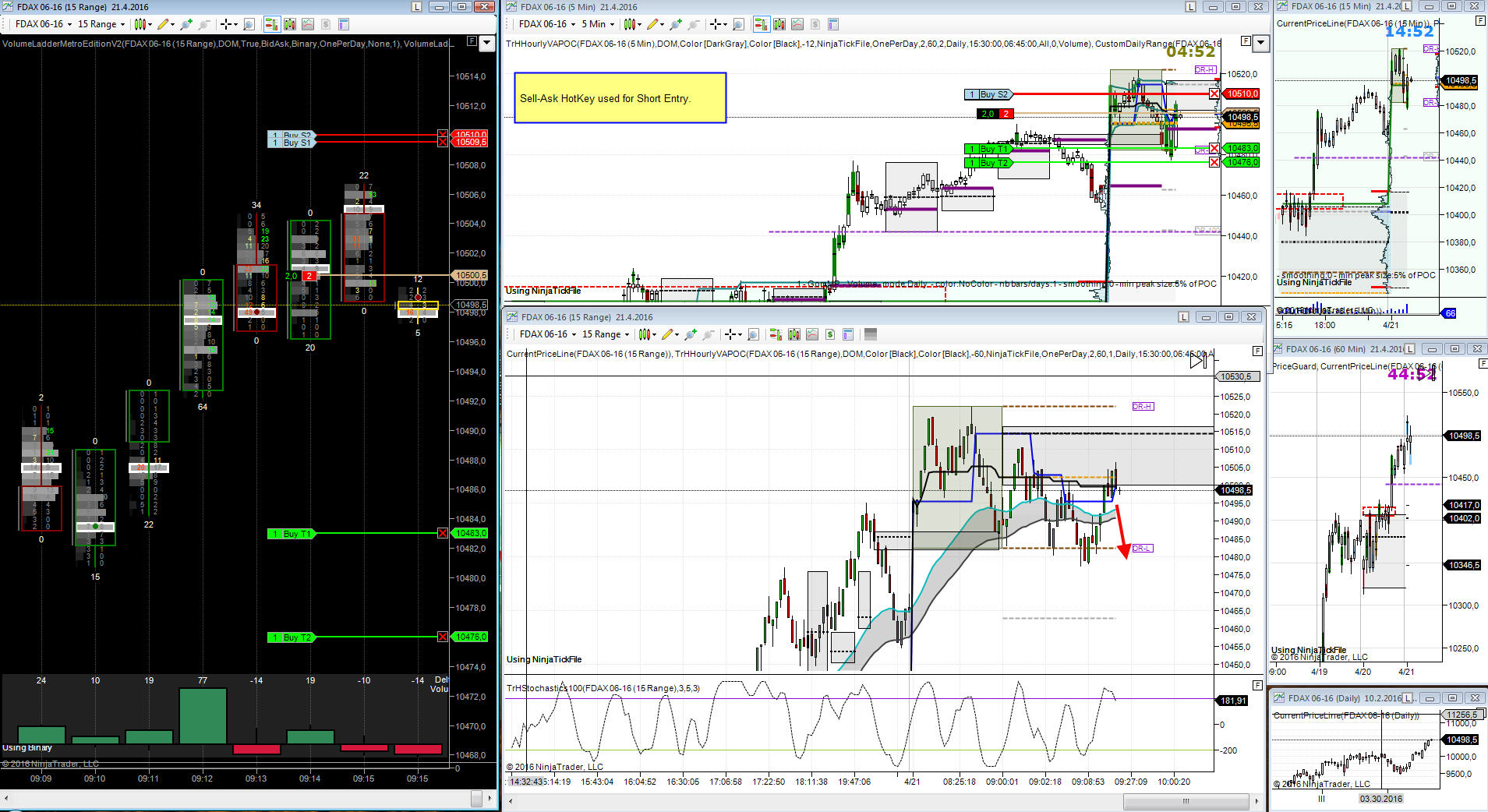Open chart properties icon in lower 15 Range chart
This screenshot has height=812, width=1488.
(x=848, y=334)
